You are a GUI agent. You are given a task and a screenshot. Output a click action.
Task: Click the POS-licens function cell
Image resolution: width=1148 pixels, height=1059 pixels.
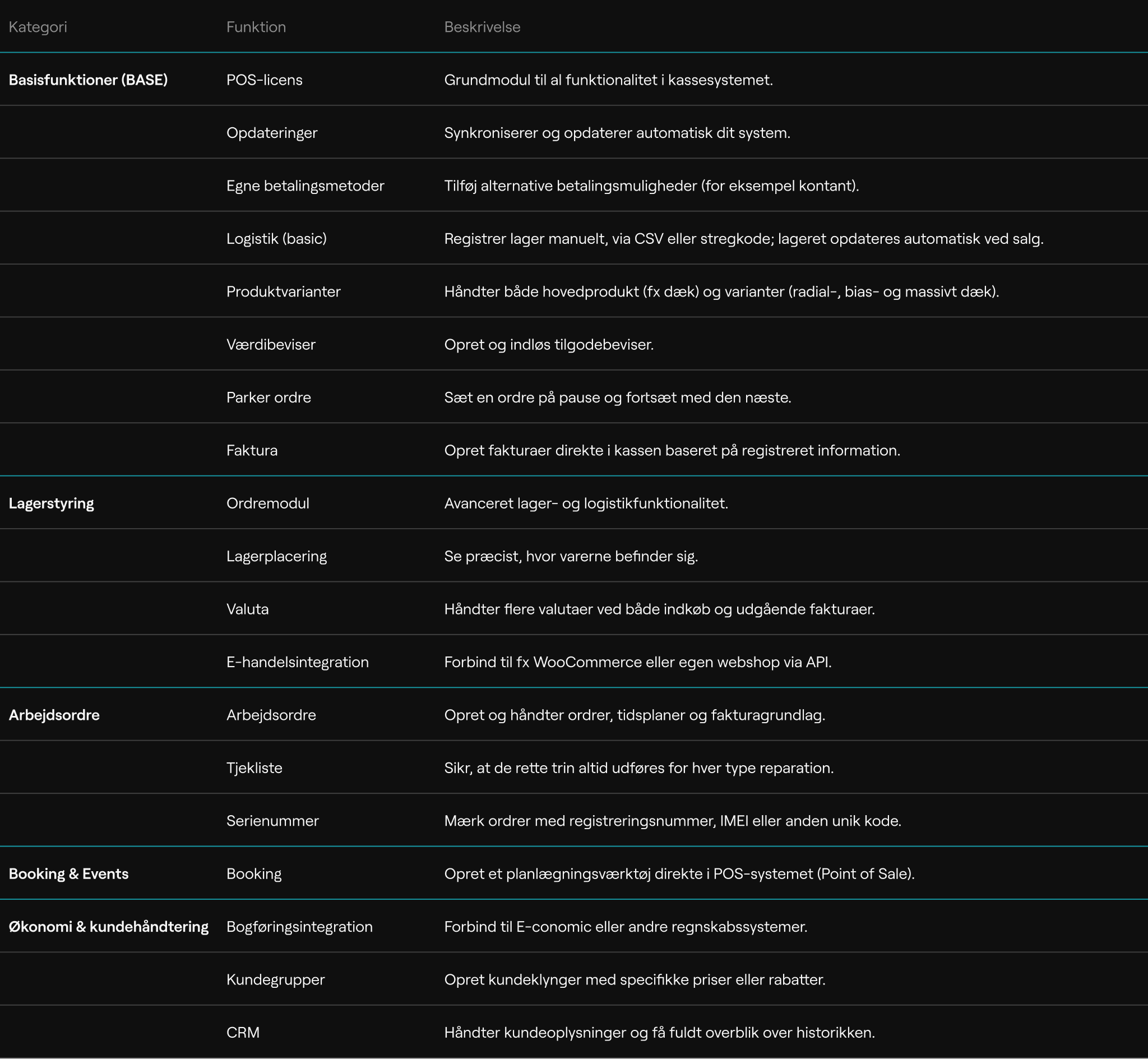tap(264, 80)
